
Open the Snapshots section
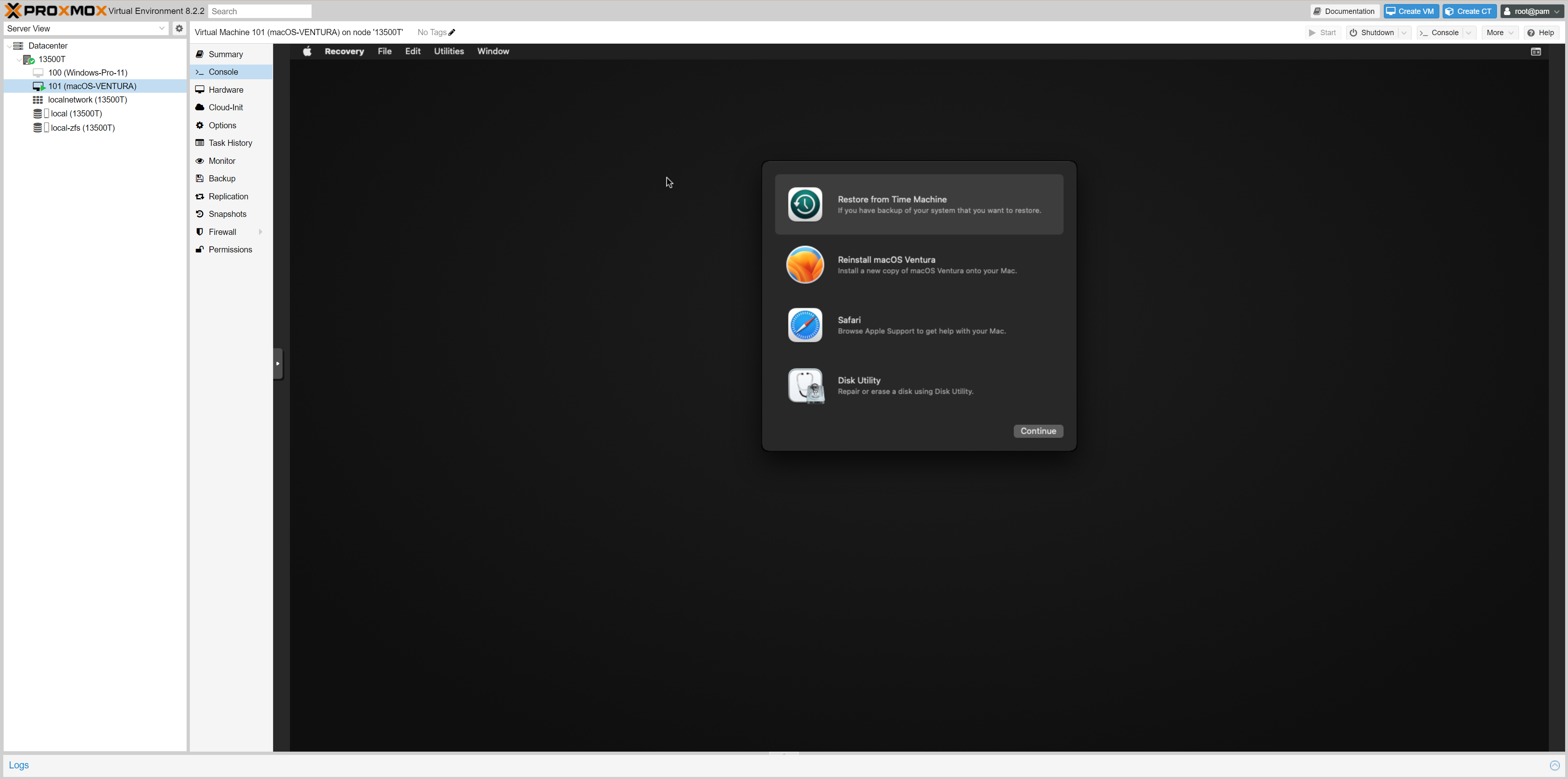coord(227,214)
